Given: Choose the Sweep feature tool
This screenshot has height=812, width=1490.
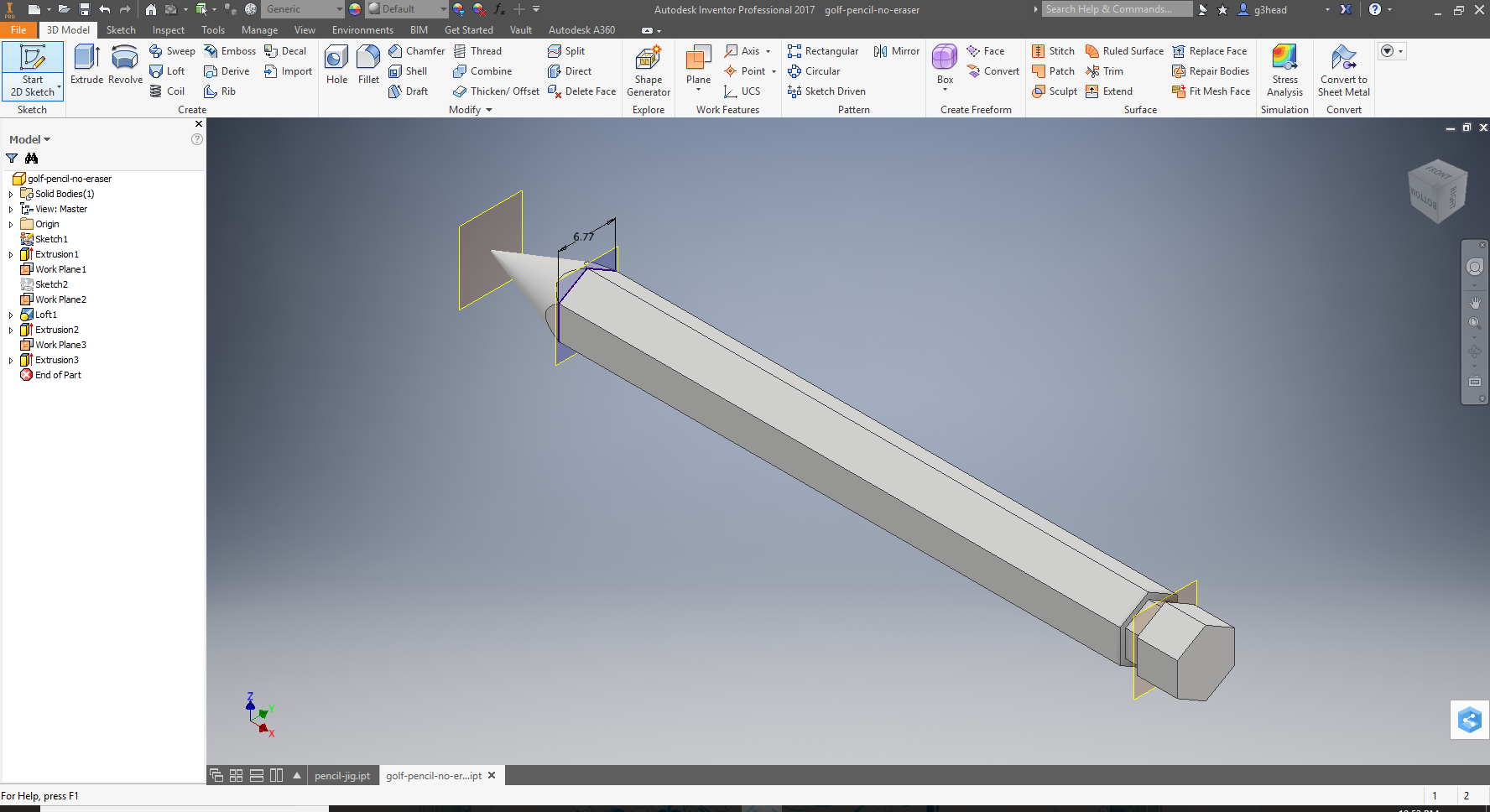Looking at the screenshot, I should 172,51.
